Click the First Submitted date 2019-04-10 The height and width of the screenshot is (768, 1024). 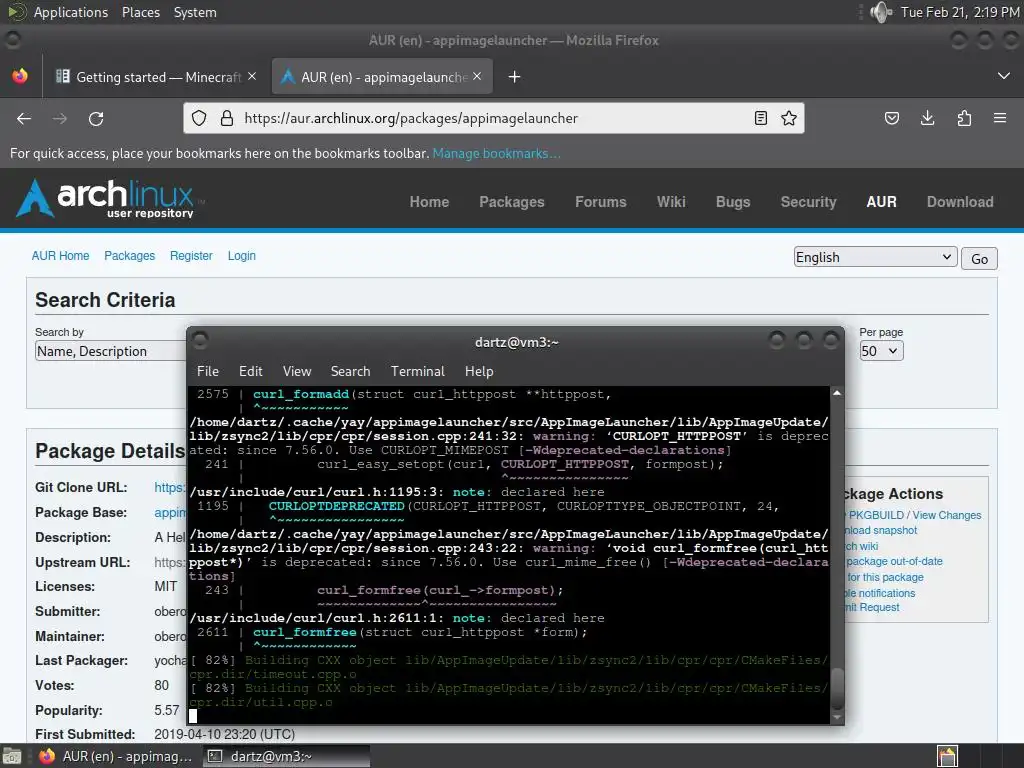[x=225, y=735]
